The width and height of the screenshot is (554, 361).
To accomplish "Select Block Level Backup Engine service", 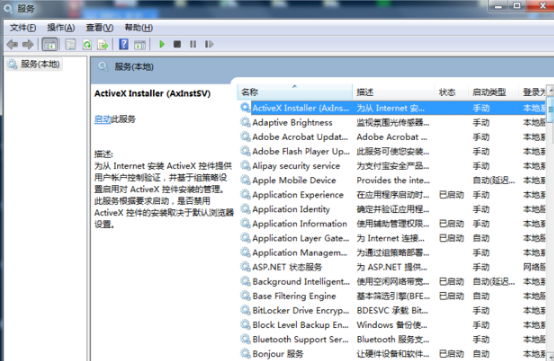I will (393, 325).
